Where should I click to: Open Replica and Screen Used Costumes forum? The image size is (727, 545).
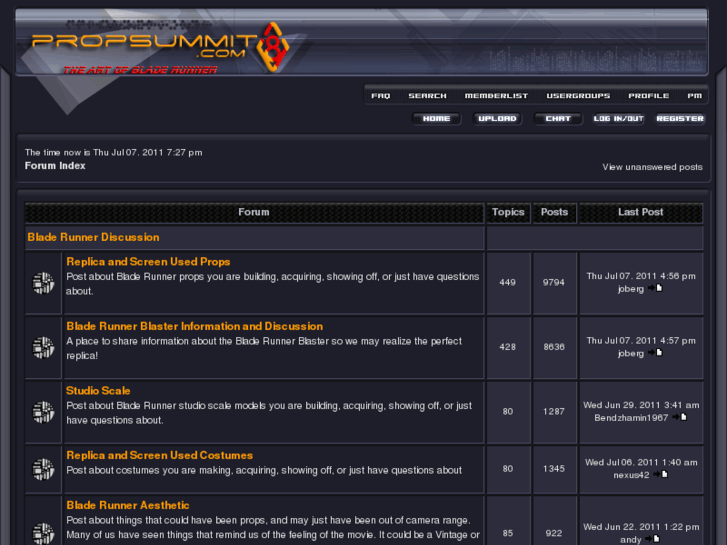click(159, 455)
